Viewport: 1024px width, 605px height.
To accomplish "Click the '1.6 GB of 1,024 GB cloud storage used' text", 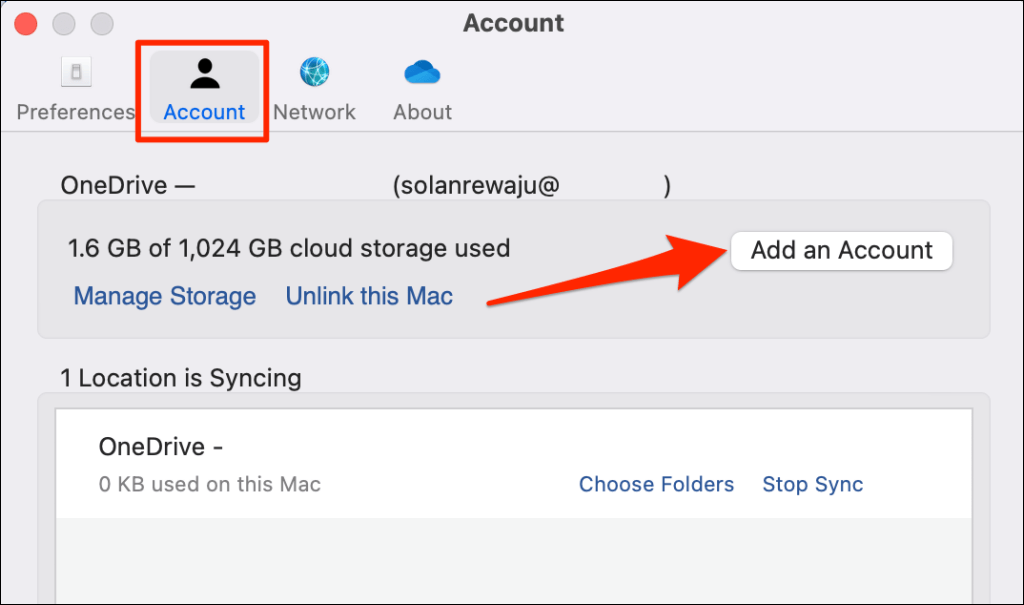I will click(289, 248).
